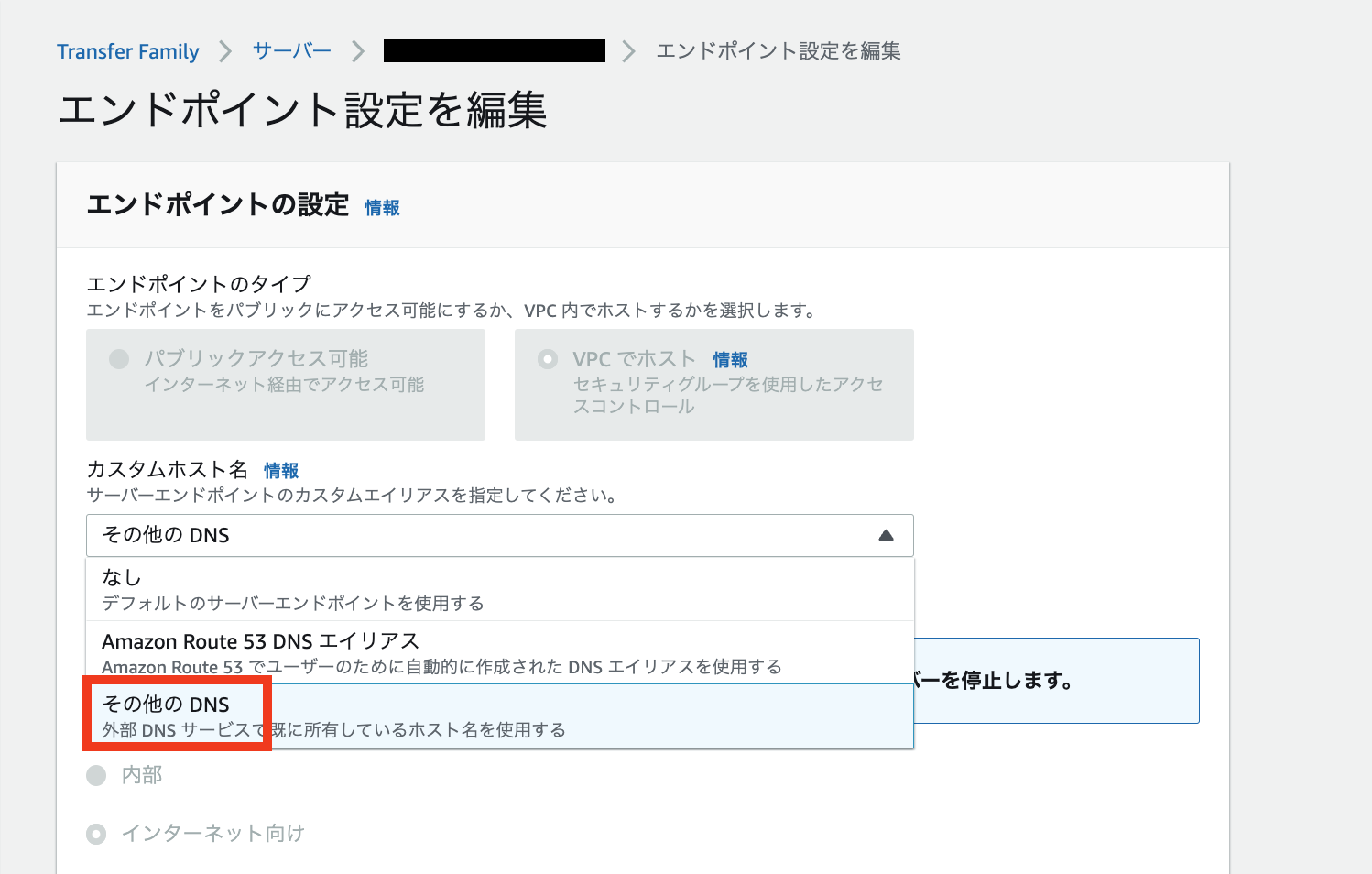This screenshot has width=1372, height=874.
Task: Click the redacted server name in breadcrumb
Action: point(495,50)
